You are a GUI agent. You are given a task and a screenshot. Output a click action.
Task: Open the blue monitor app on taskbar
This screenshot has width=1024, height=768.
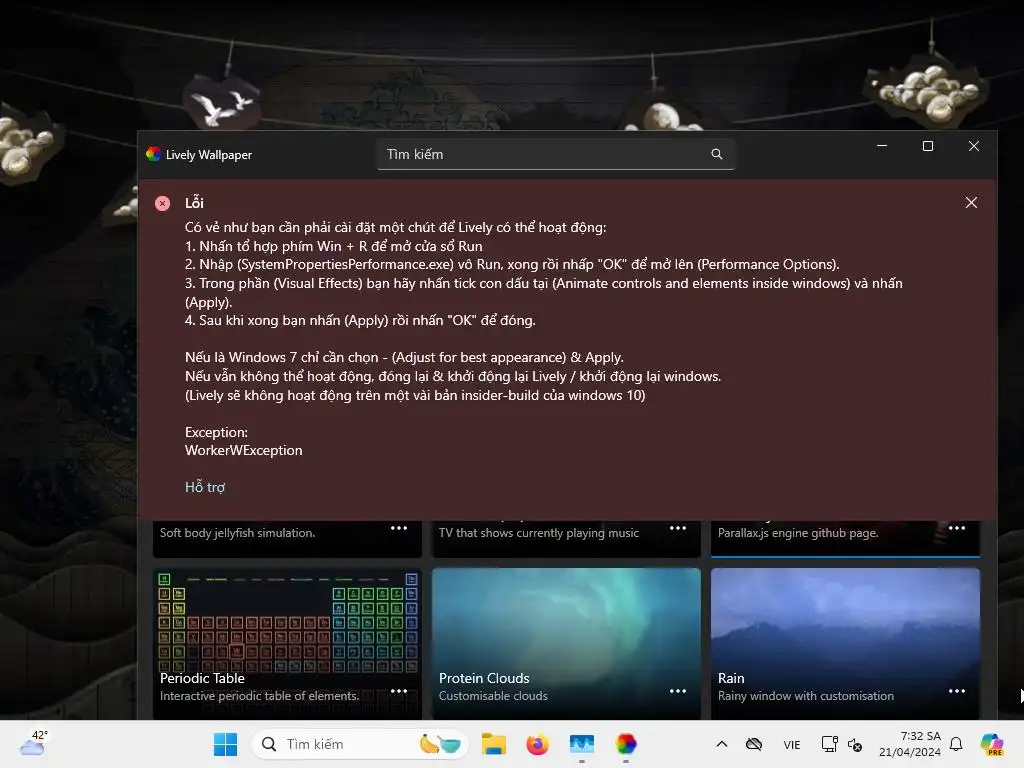click(582, 744)
